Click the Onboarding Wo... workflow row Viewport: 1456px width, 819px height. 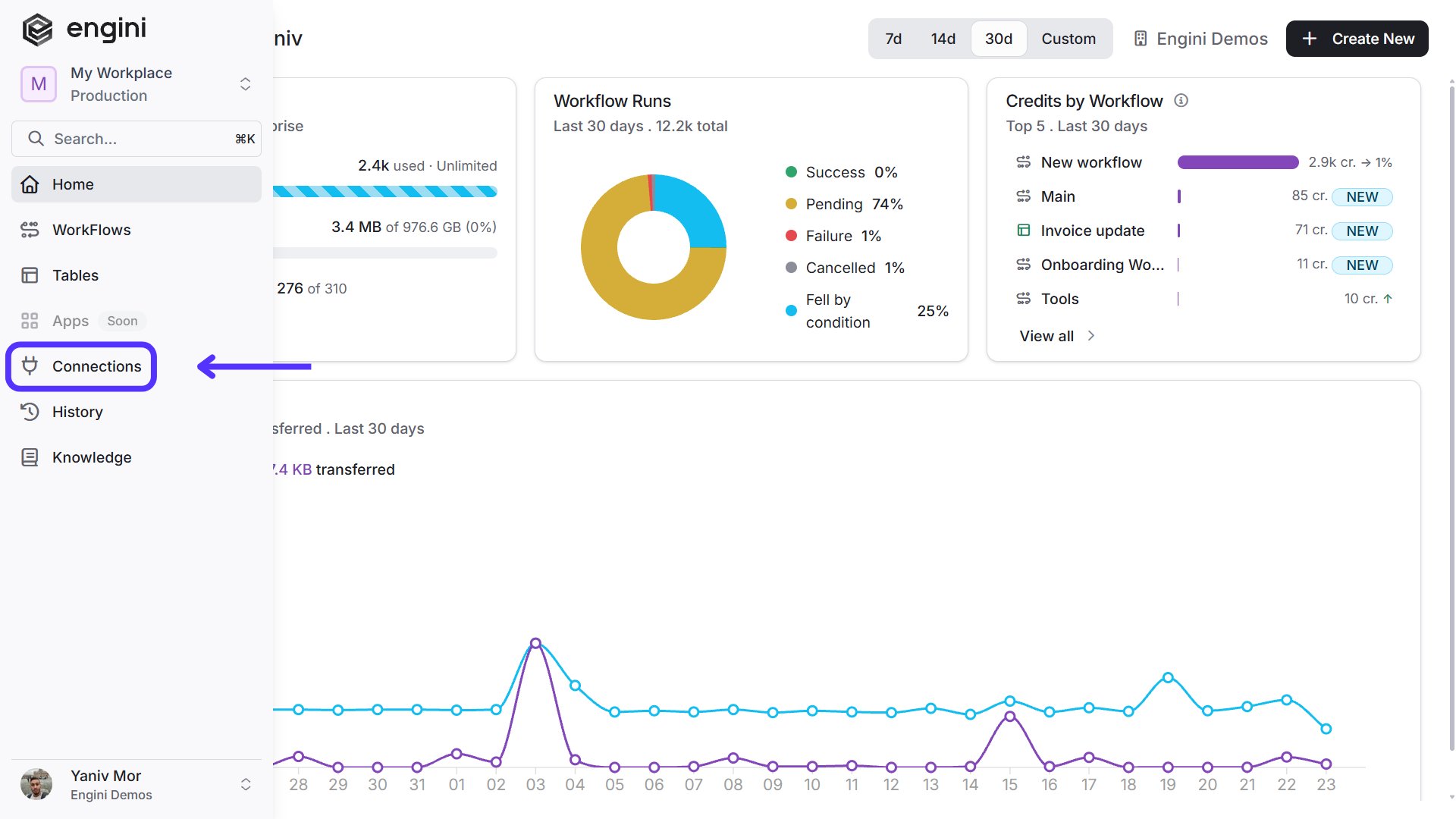click(x=1203, y=265)
